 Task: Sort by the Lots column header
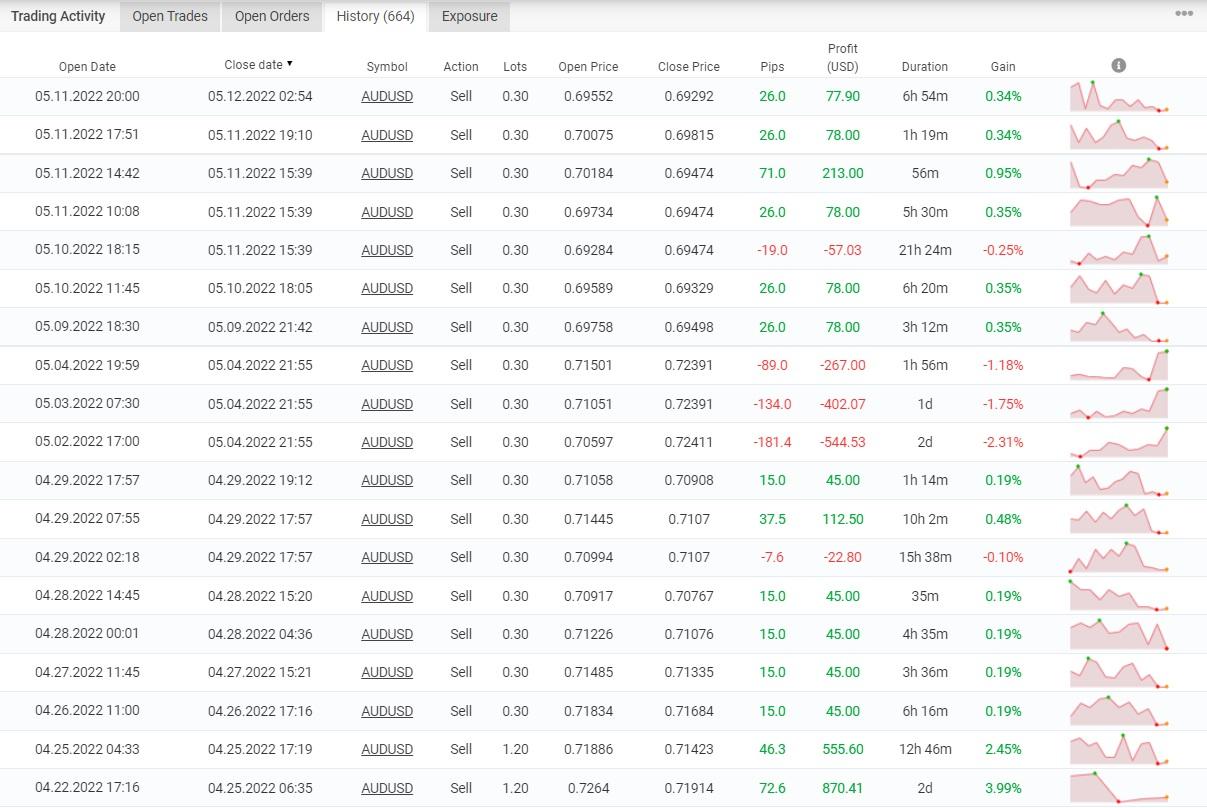pos(515,67)
